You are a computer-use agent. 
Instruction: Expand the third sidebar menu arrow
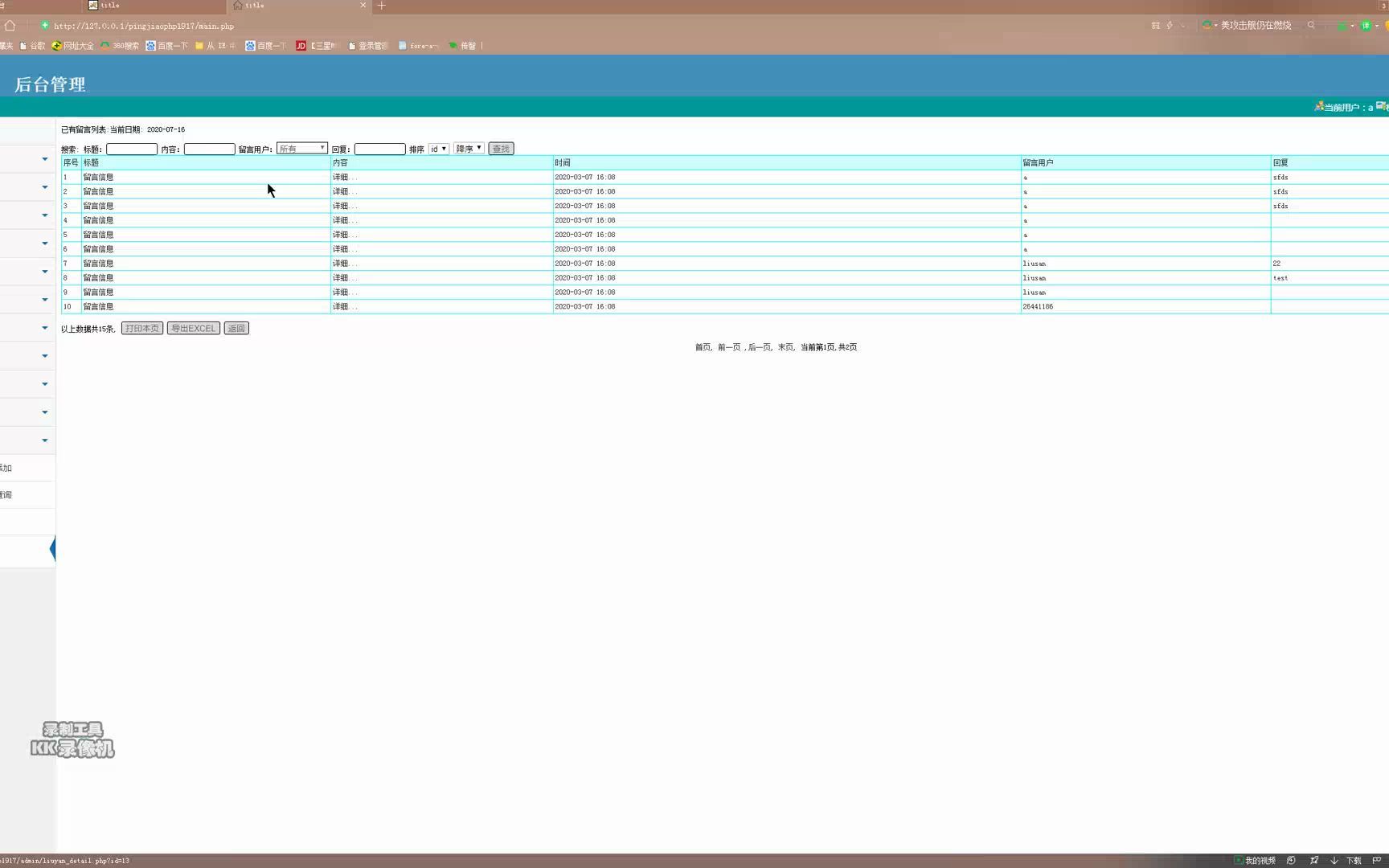[45, 215]
